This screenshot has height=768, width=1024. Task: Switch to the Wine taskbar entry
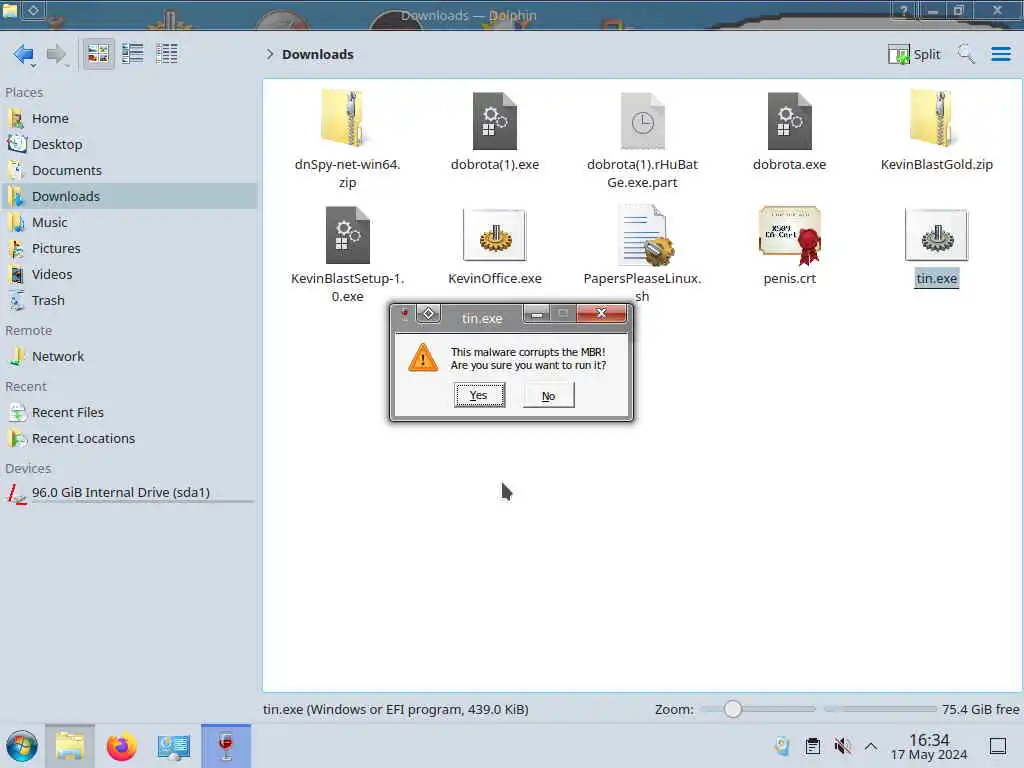[226, 746]
